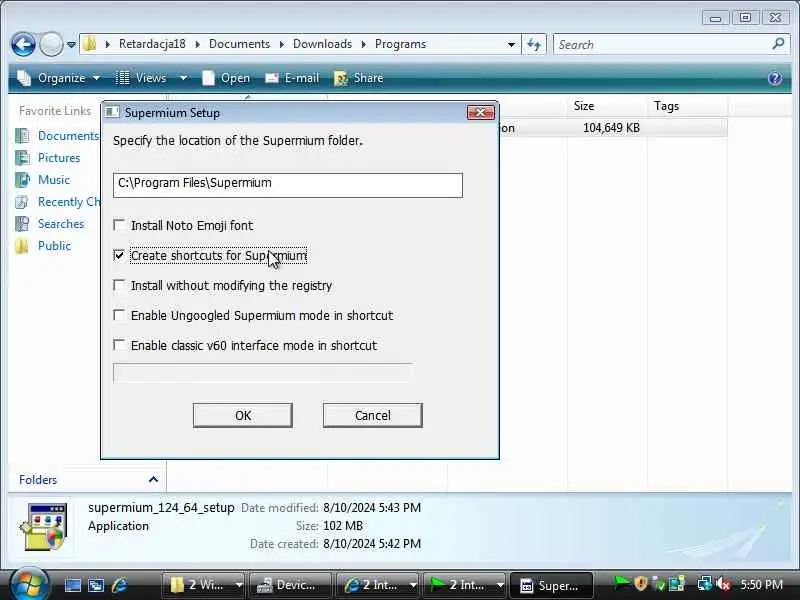Click the yellow folder icon in address bar
Screen dimensions: 800x600
[x=90, y=44]
